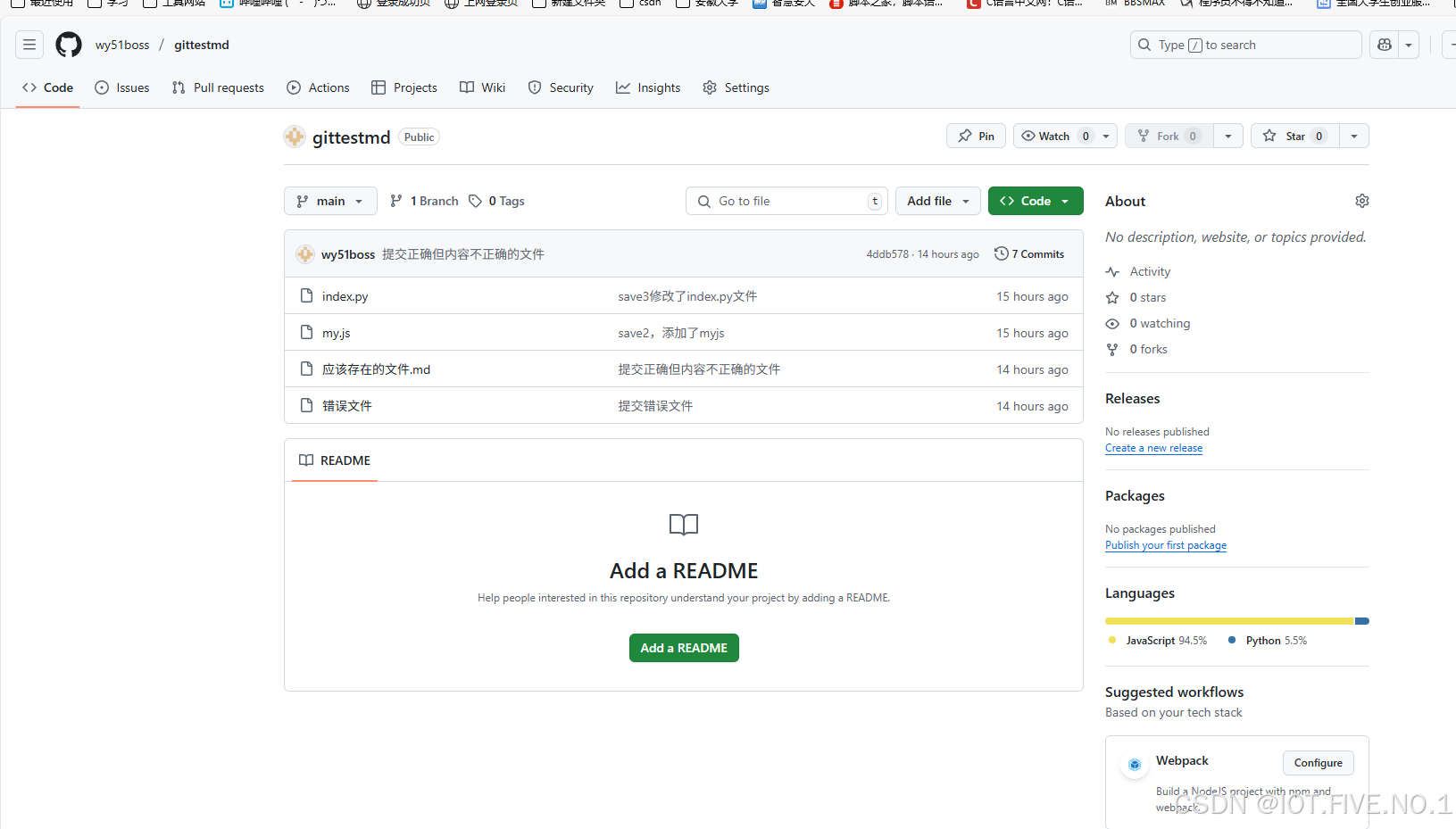View commit history via the clock icon
Screen dimensions: 1456x829
pos(1000,253)
